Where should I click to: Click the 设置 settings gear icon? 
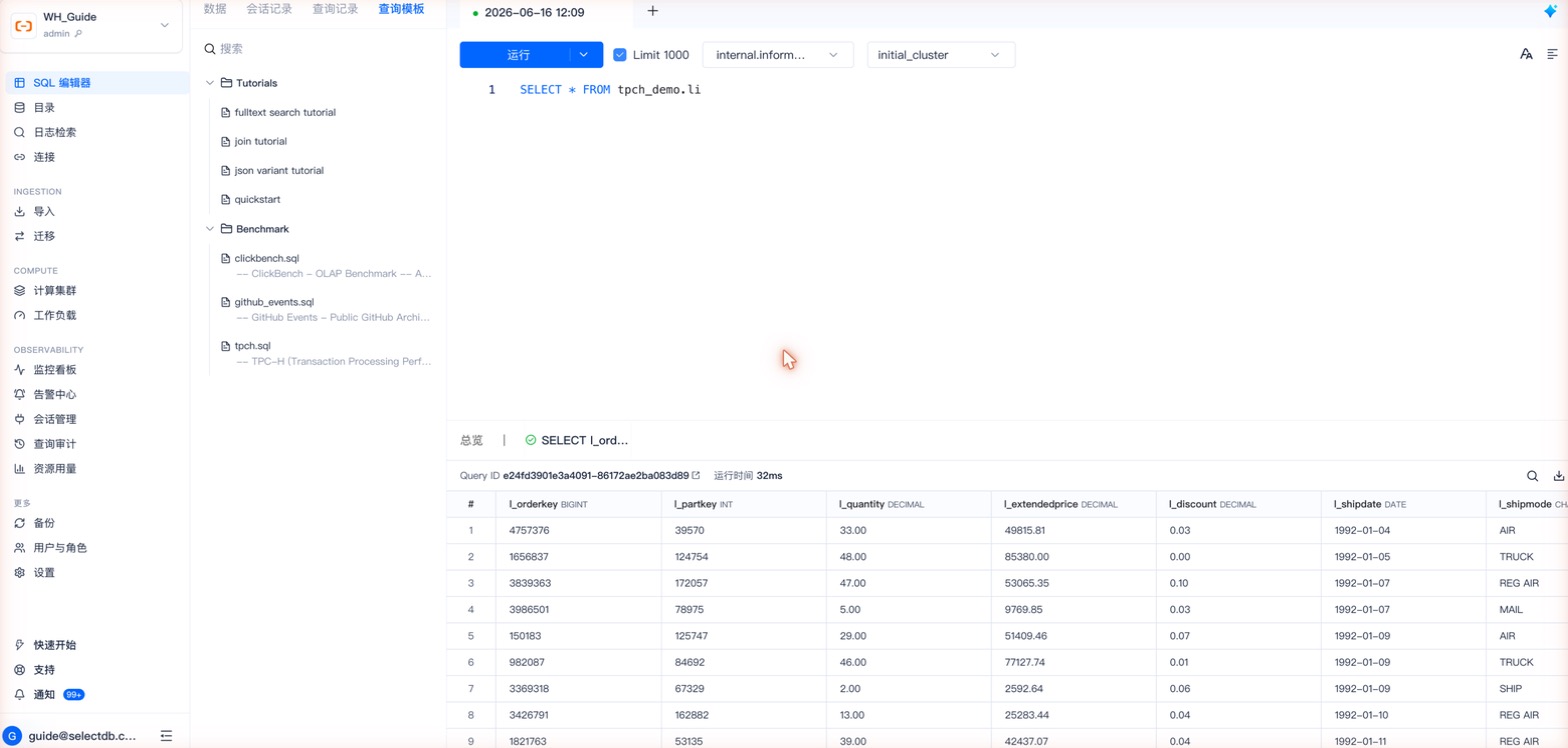coord(19,573)
